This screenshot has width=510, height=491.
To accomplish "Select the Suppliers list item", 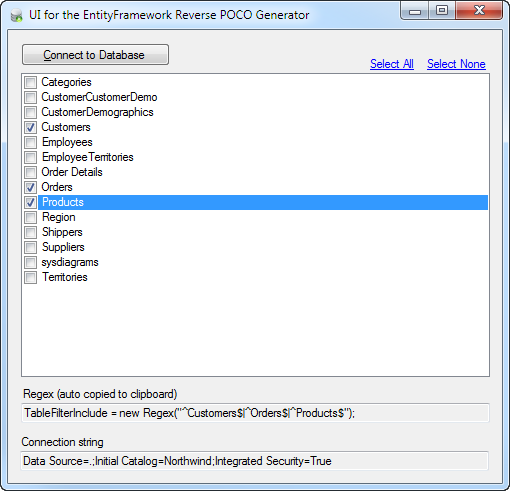I will coord(63,247).
